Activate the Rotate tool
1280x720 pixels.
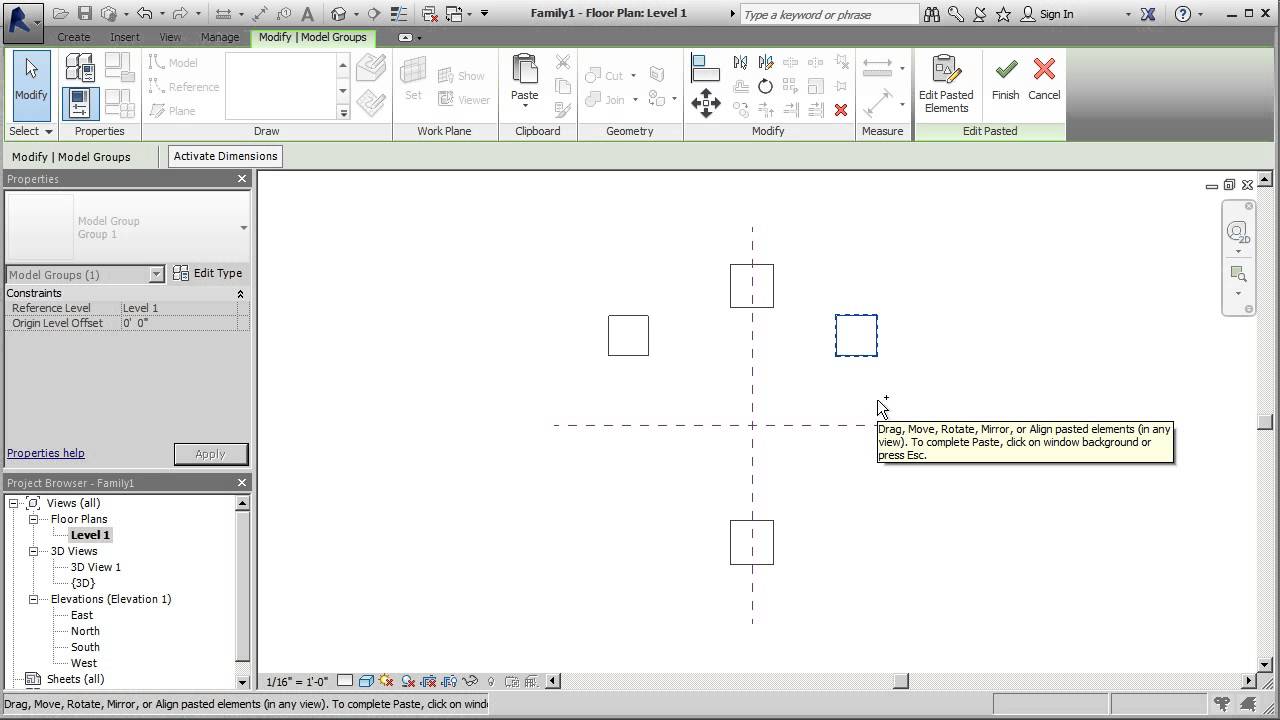coord(765,86)
